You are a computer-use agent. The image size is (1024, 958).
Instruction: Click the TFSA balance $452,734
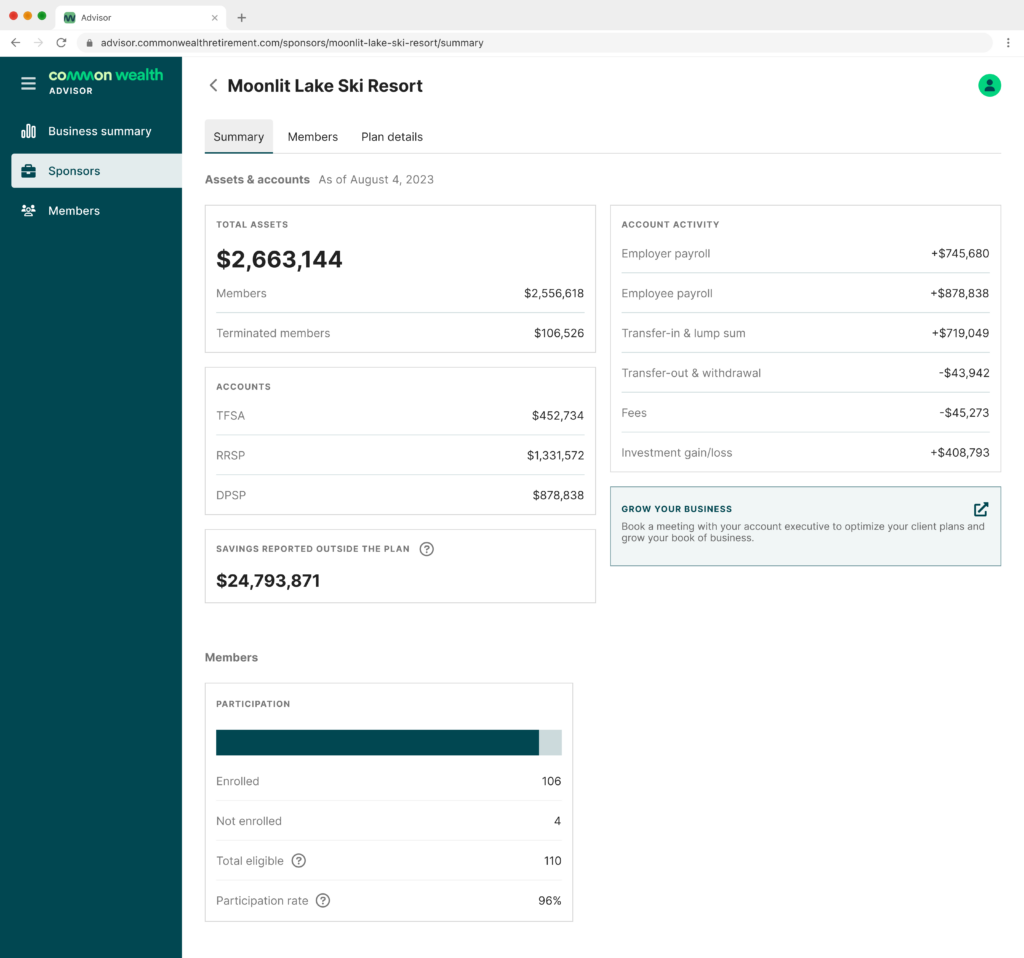558,415
